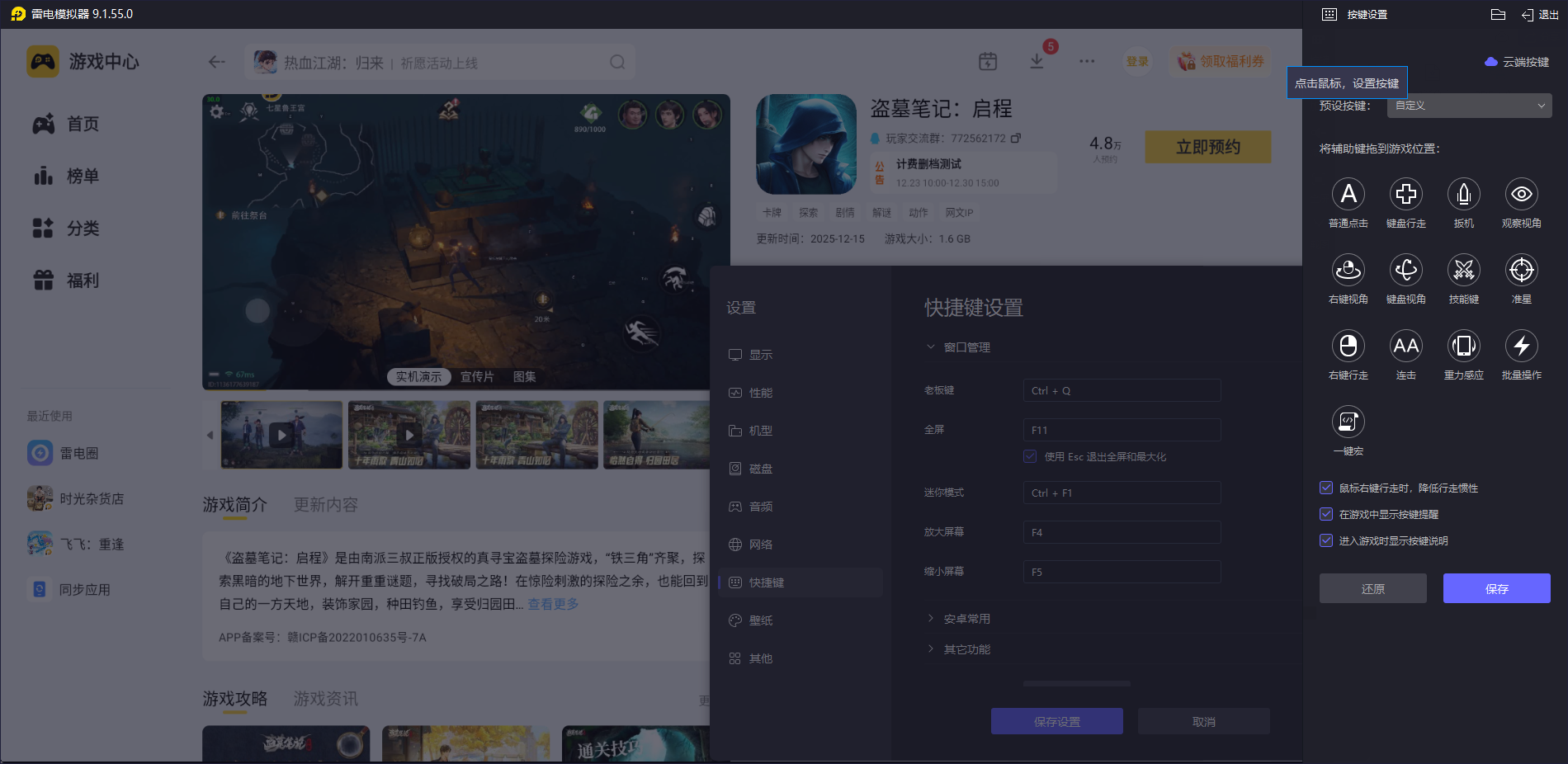Click the game center search box
1568x764 pixels.
pos(440,62)
